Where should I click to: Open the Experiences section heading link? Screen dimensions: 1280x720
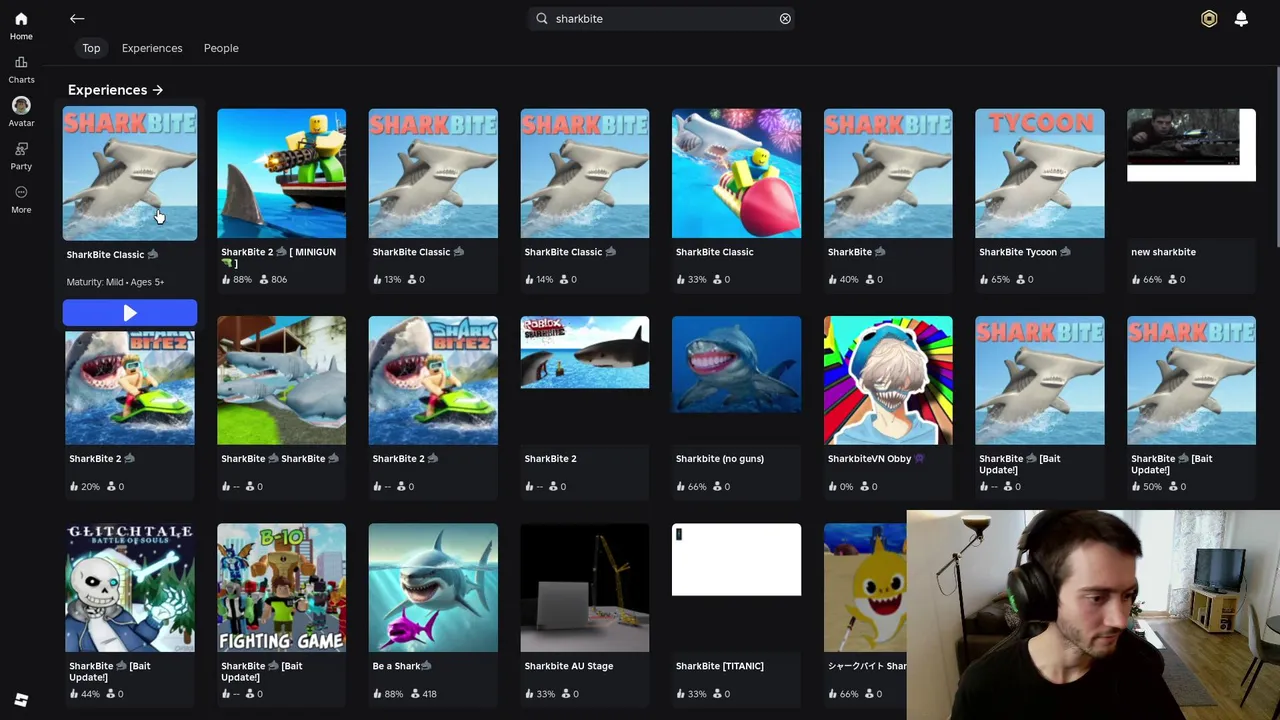click(x=115, y=90)
